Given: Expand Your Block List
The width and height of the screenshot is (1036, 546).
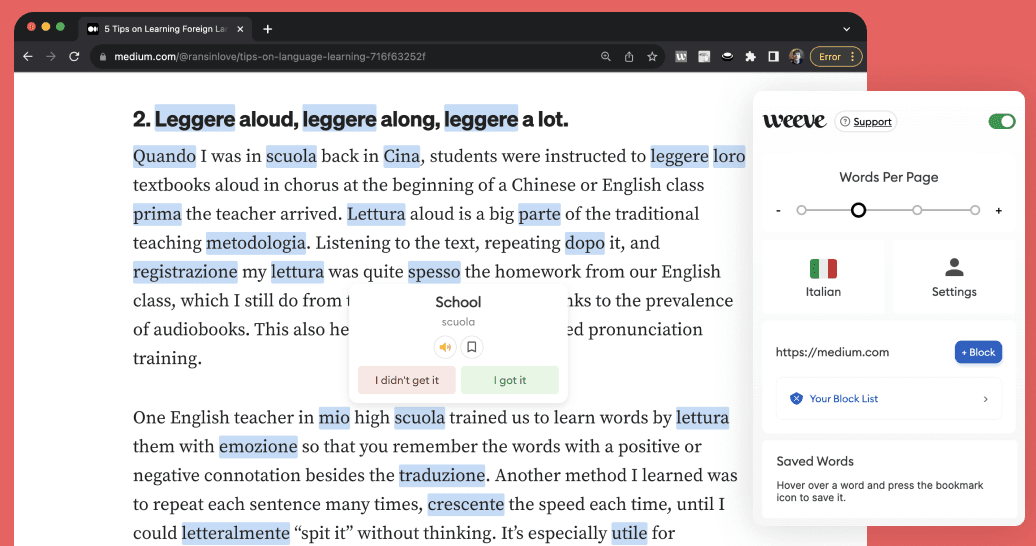Looking at the screenshot, I should pyautogui.click(x=889, y=398).
